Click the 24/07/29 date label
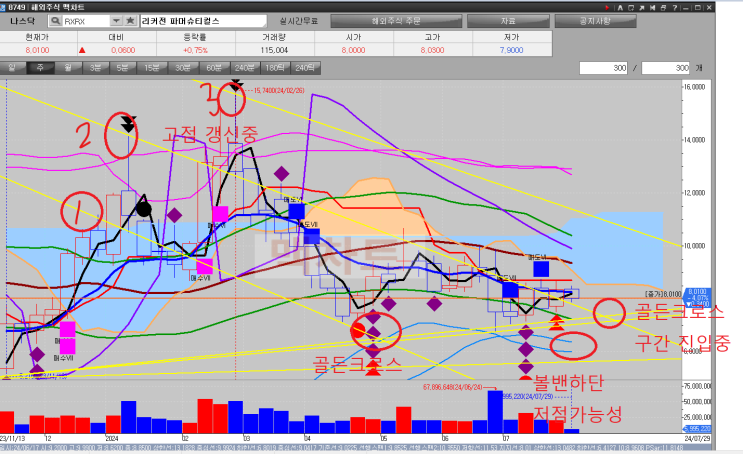This screenshot has height=454, width=743. point(699,439)
